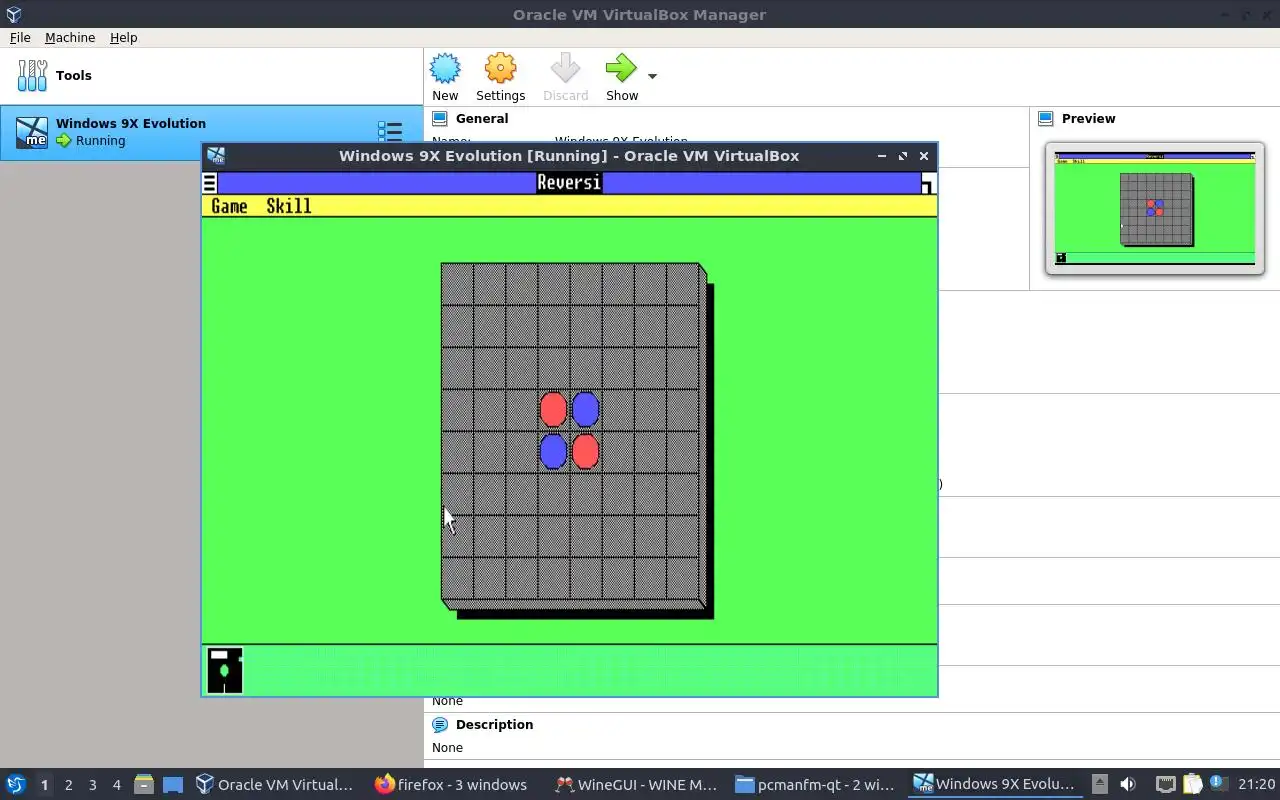Switch to Oracle VM VirtualBox taskbar entry
Viewport: 1280px width, 800px height.
click(x=275, y=785)
